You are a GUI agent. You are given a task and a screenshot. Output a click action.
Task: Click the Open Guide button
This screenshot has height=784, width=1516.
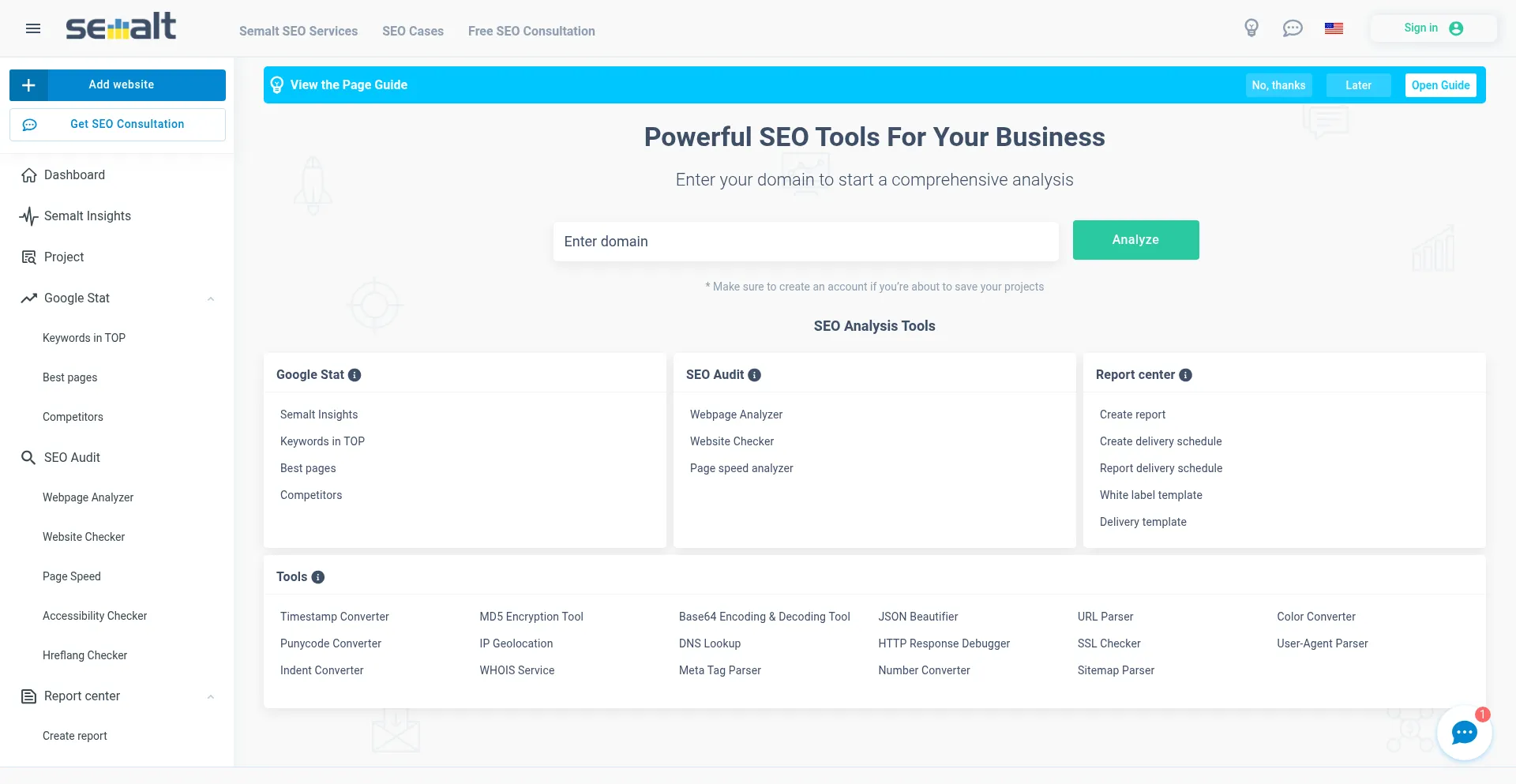(x=1440, y=85)
